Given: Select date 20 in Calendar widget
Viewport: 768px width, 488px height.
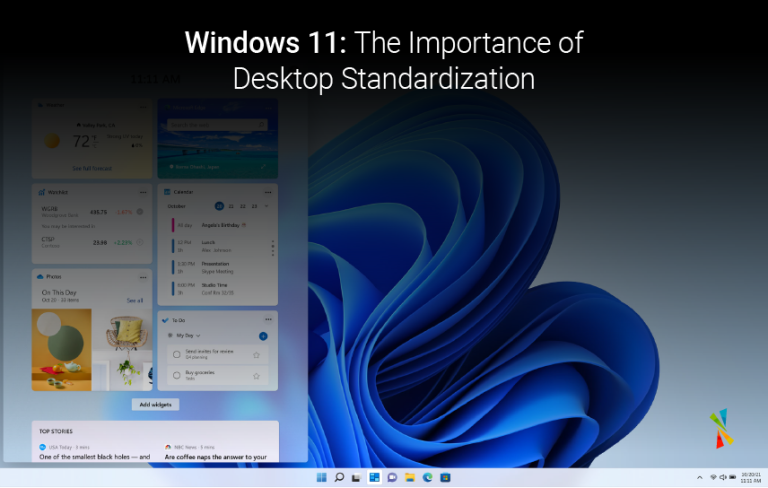Looking at the screenshot, I should pyautogui.click(x=219, y=206).
